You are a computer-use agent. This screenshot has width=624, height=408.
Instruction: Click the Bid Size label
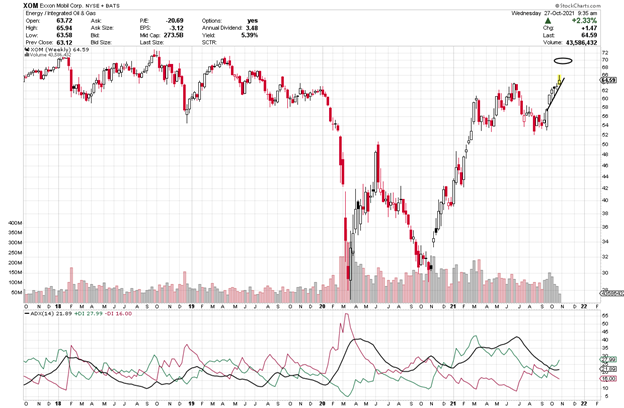pos(101,42)
